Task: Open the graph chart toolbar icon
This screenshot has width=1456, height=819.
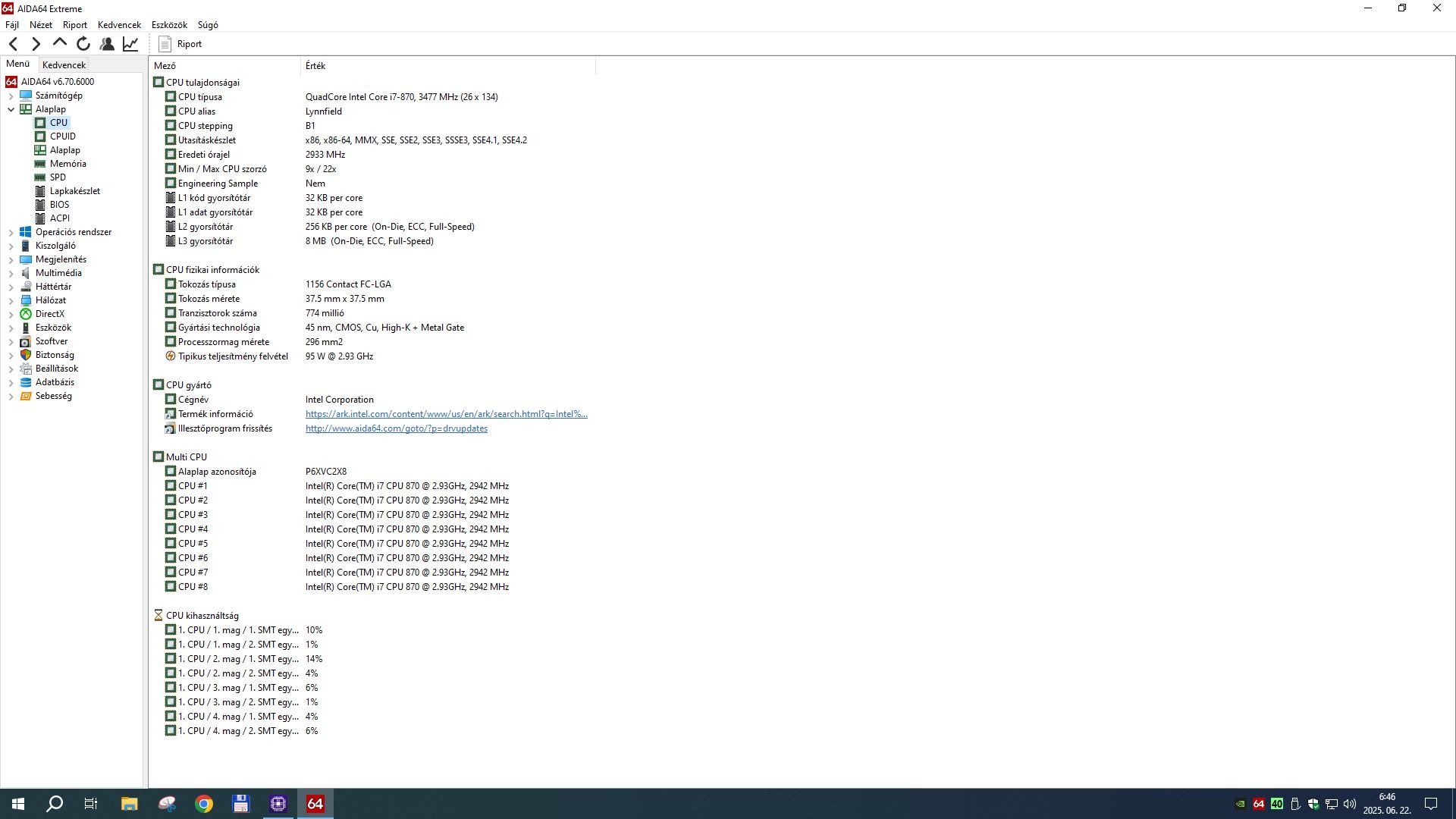Action: (130, 44)
